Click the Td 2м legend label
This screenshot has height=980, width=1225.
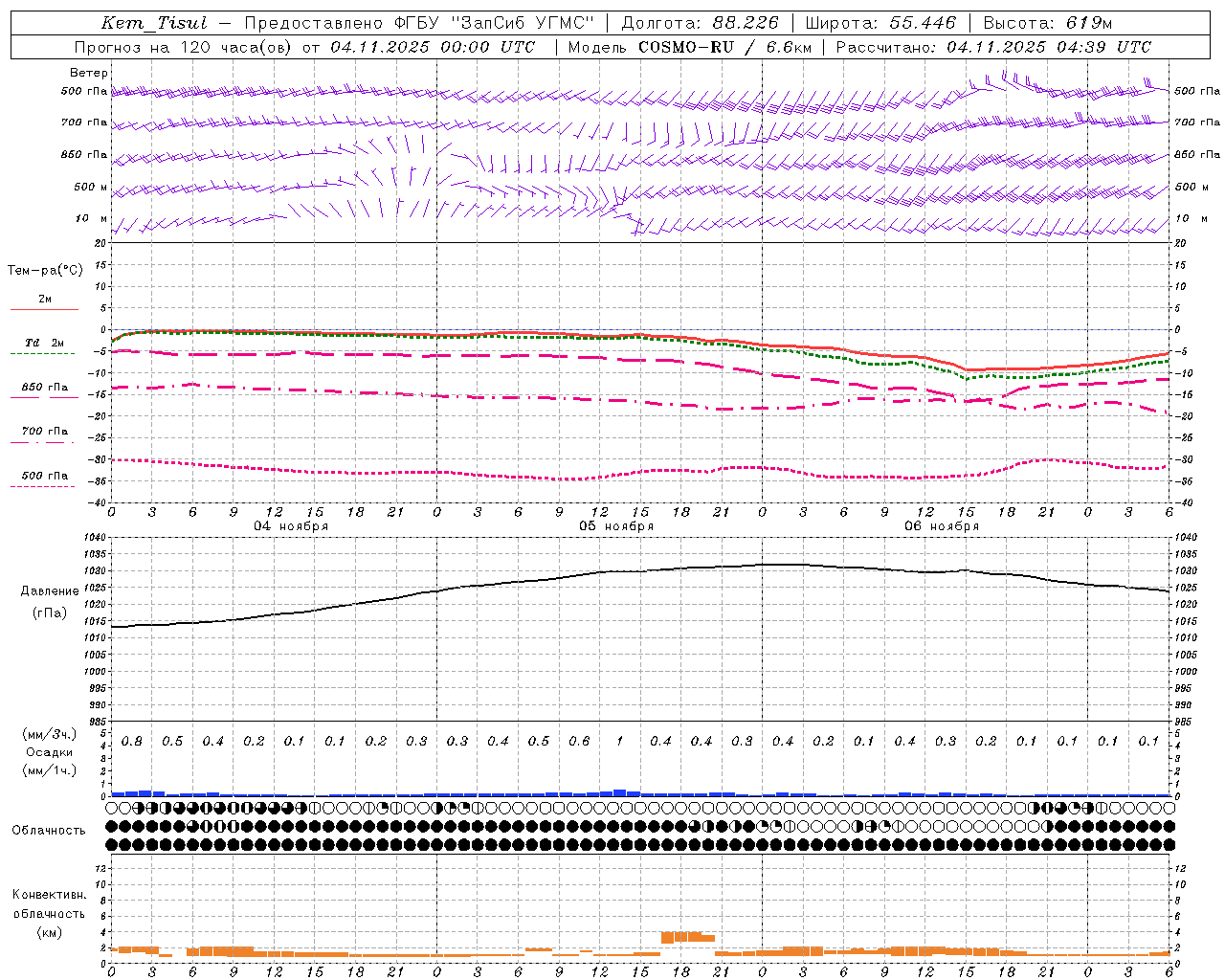[x=45, y=343]
